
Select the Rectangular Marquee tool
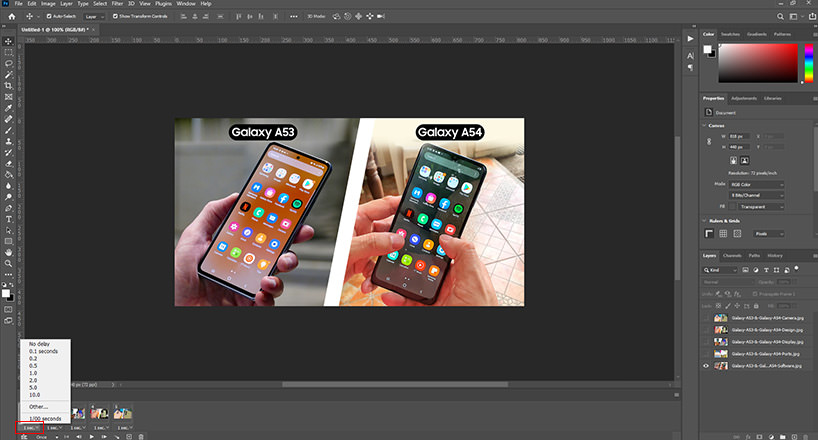[x=8, y=52]
